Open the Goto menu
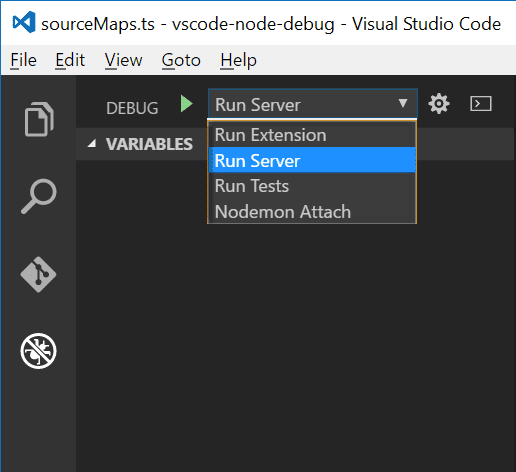The image size is (516, 472). [x=181, y=60]
